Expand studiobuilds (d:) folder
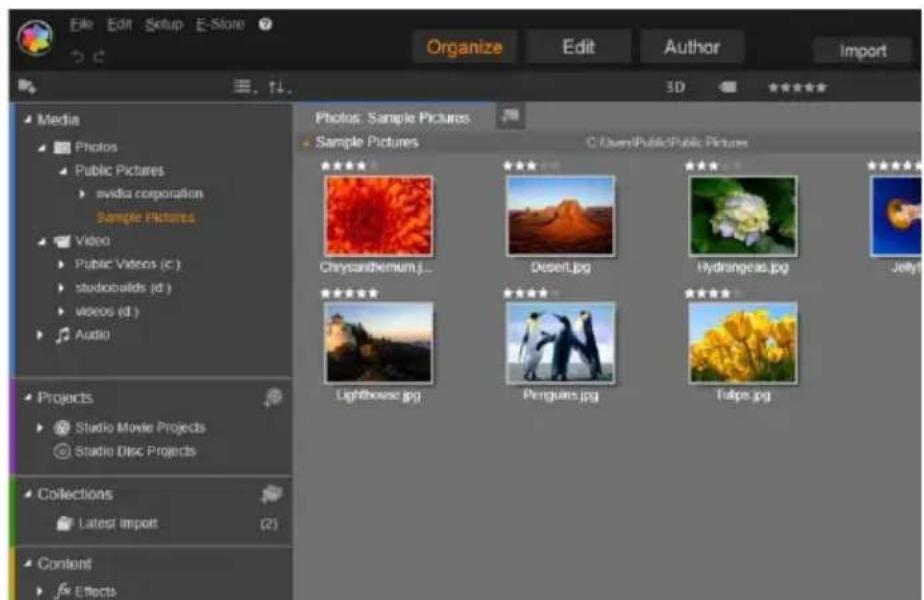The height and width of the screenshot is (600, 924). click(x=61, y=288)
